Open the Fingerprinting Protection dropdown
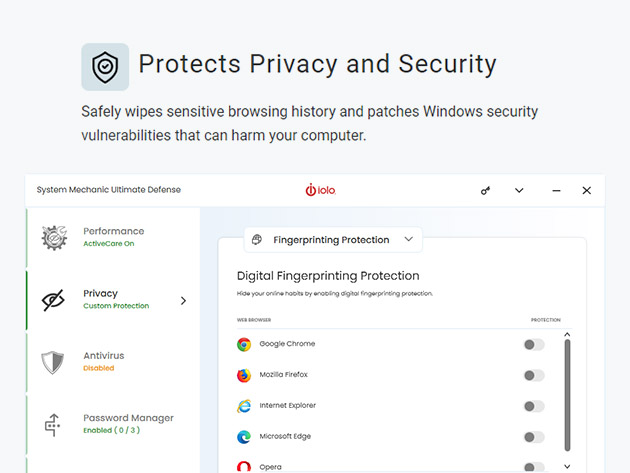 pos(333,240)
